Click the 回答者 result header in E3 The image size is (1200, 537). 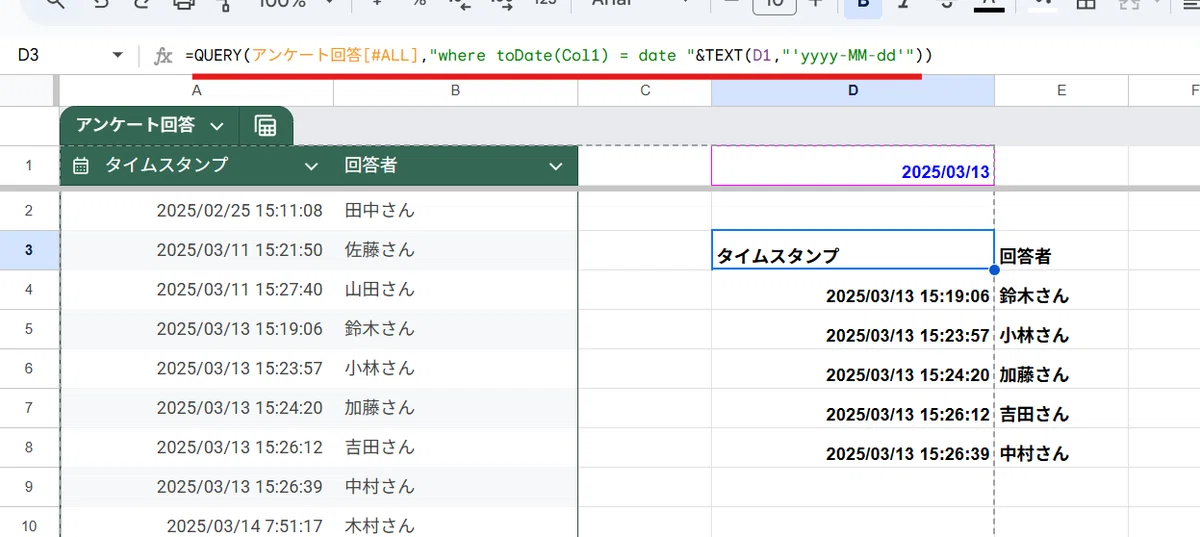[x=1061, y=250]
